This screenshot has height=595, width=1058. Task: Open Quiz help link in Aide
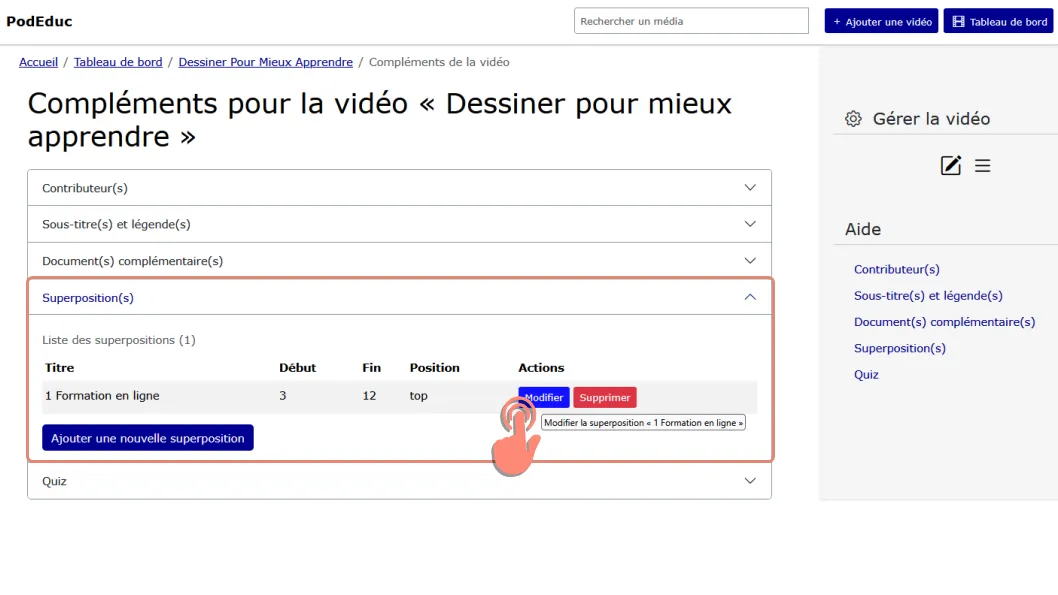pyautogui.click(x=866, y=374)
